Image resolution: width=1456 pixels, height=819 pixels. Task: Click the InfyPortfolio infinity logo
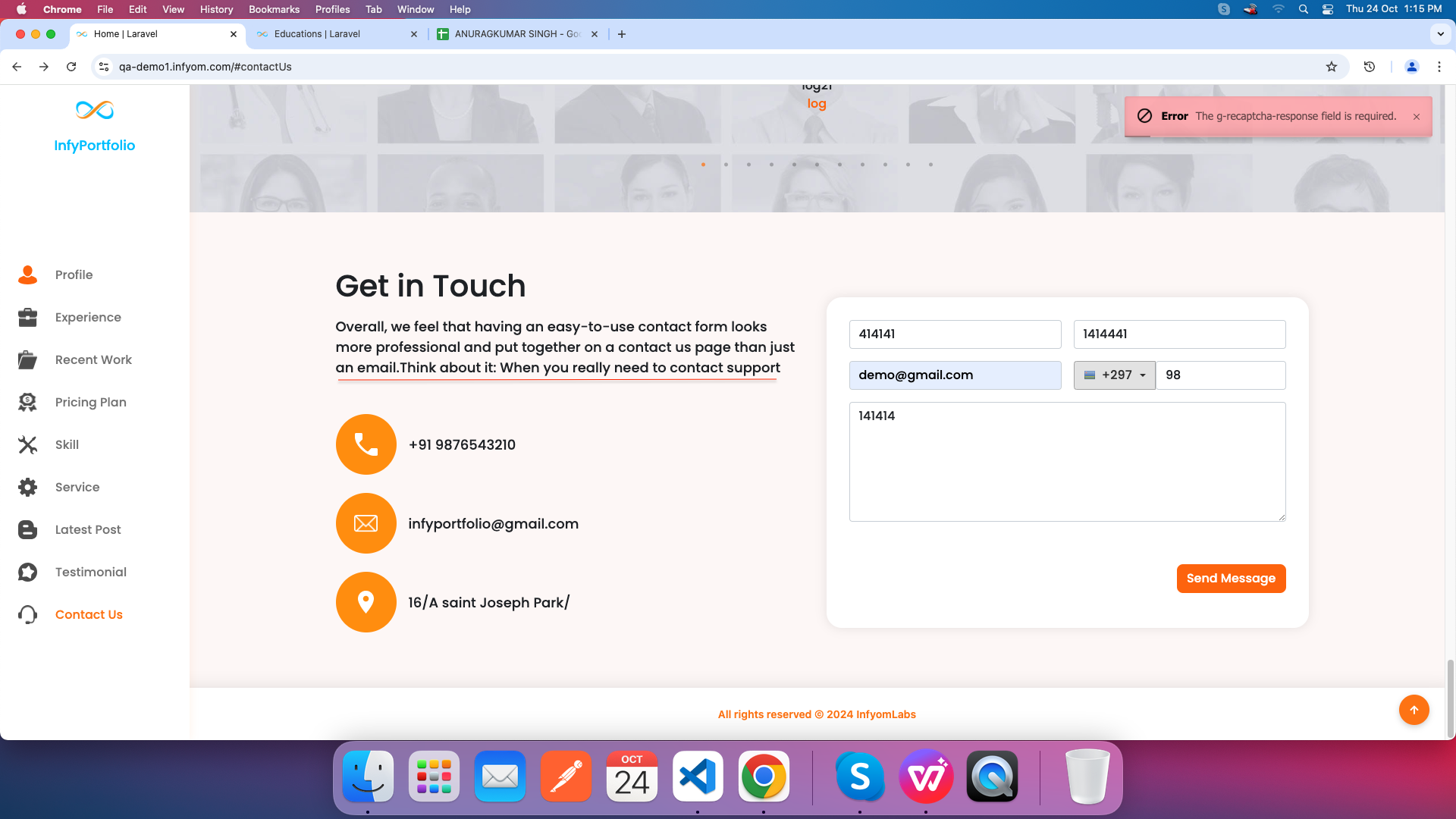pos(95,111)
